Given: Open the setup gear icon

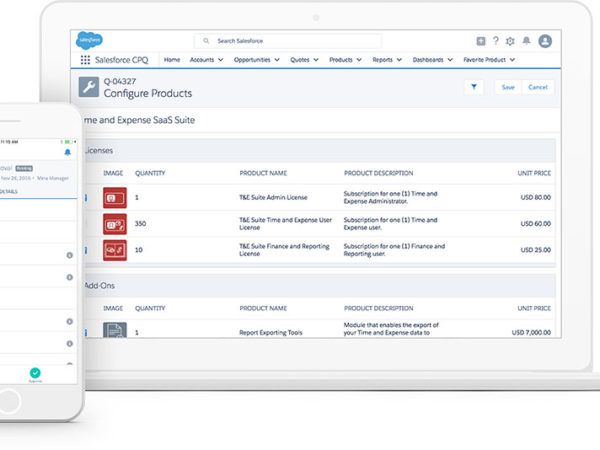Looking at the screenshot, I should click(510, 41).
